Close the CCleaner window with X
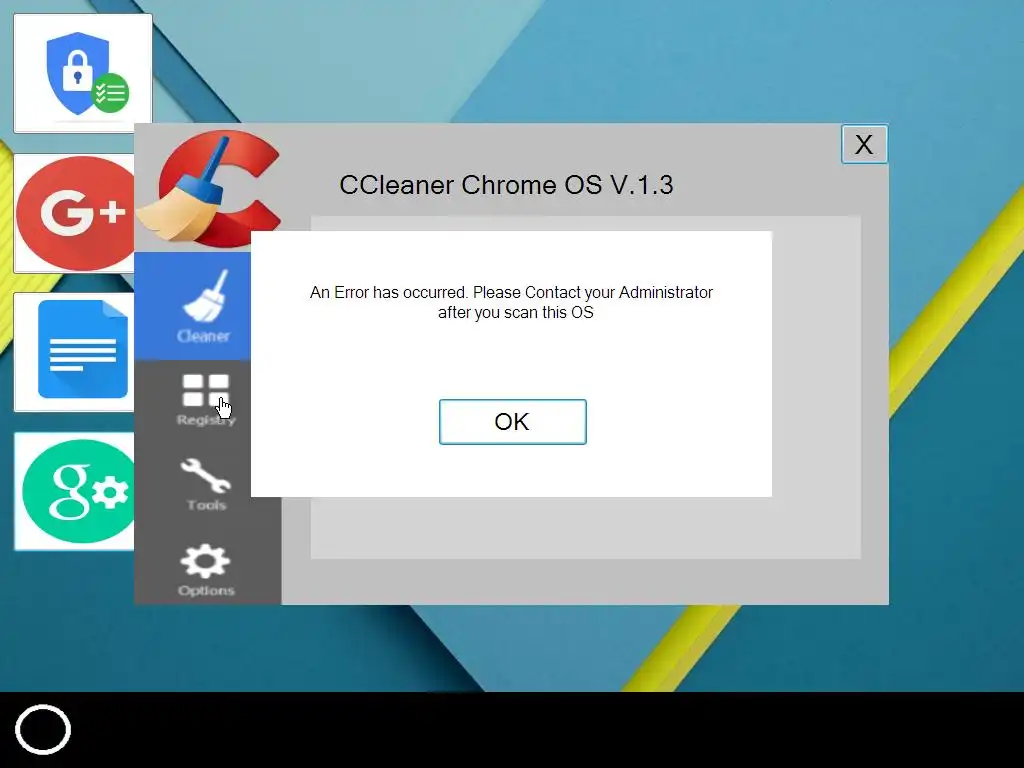Screen dimensions: 1024x768 (x=864, y=144)
